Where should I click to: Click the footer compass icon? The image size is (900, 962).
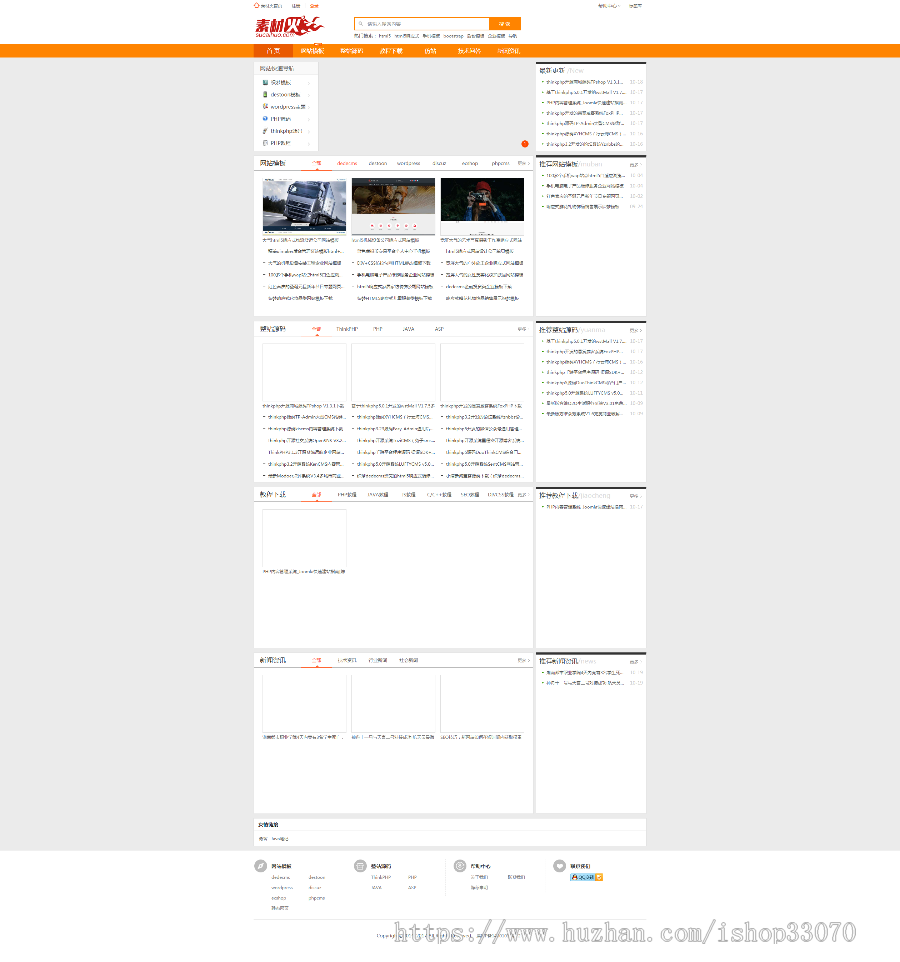click(x=261, y=866)
